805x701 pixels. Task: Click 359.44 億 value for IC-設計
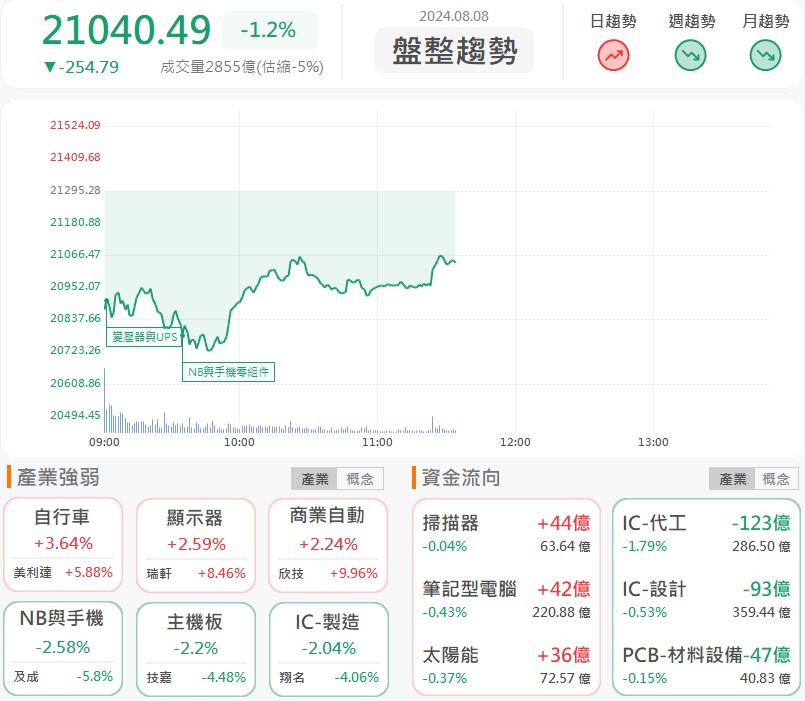[x=761, y=612]
